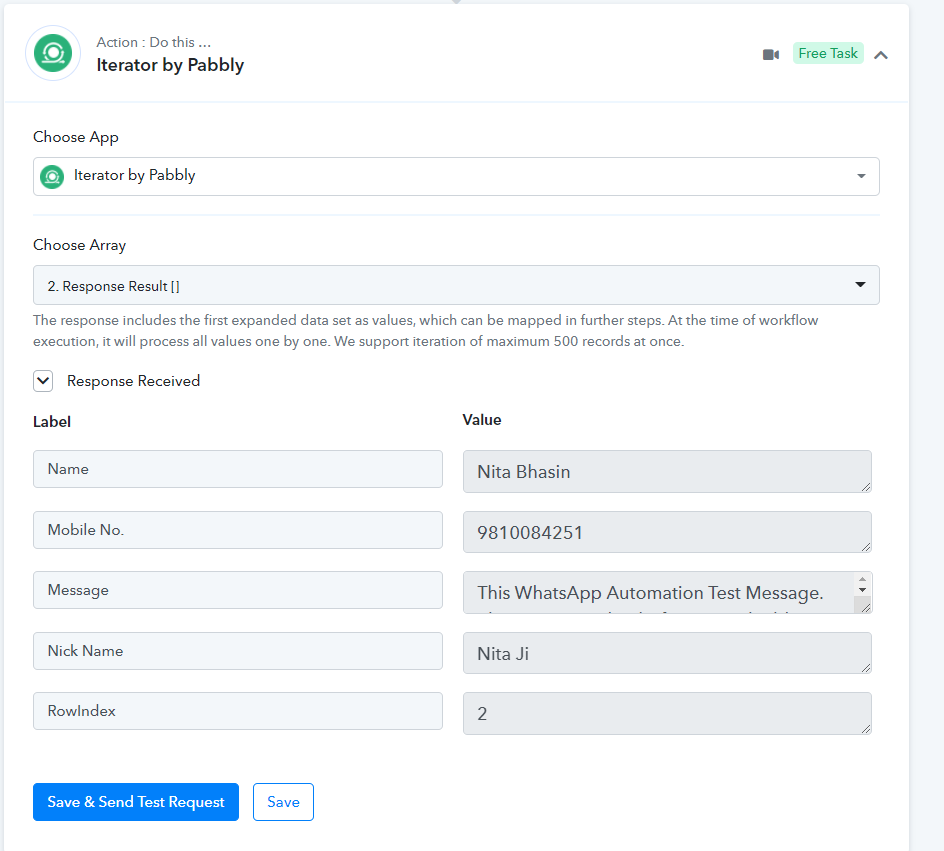Click the Iterator by Pabbly header logo
Image resolution: width=944 pixels, height=851 pixels.
[52, 54]
